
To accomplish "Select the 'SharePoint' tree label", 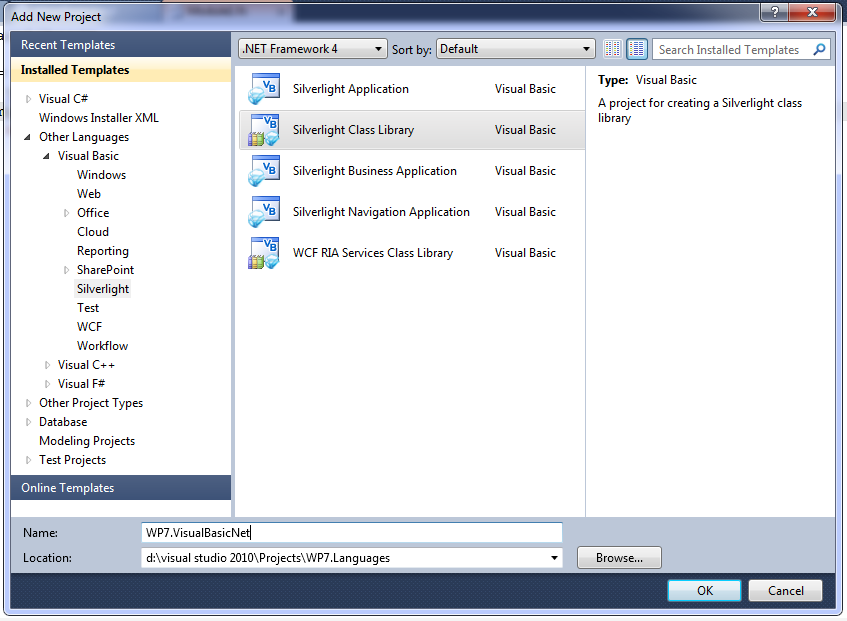I will point(105,270).
